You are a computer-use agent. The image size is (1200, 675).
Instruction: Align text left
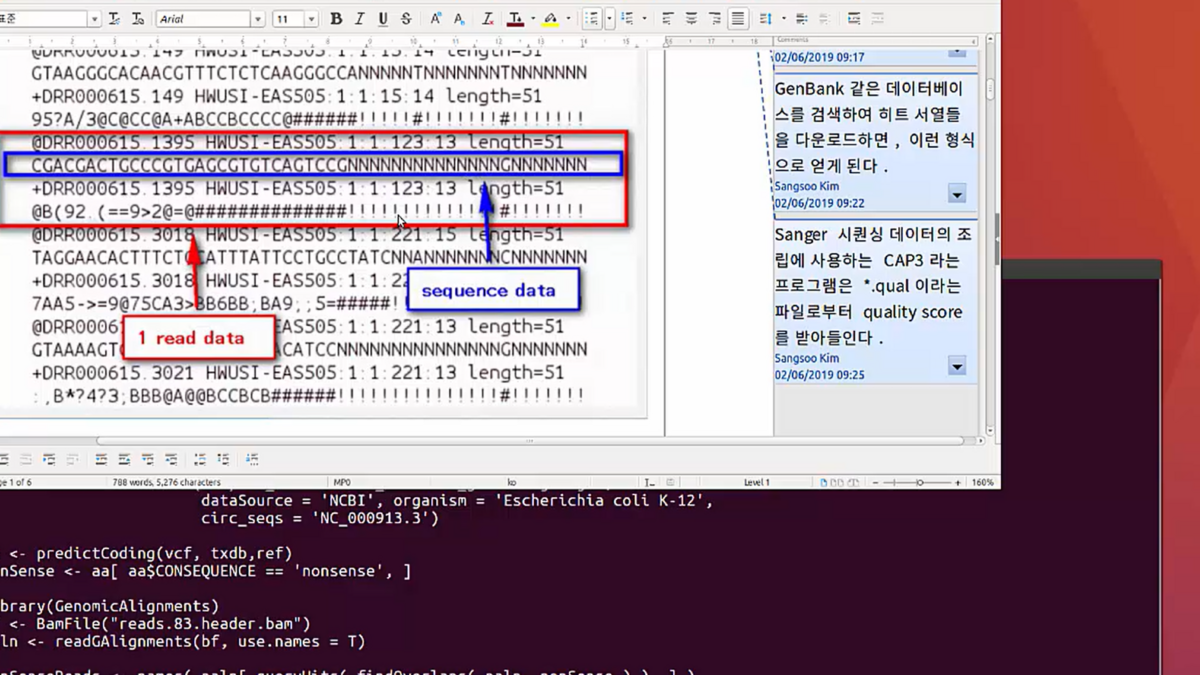click(x=667, y=19)
